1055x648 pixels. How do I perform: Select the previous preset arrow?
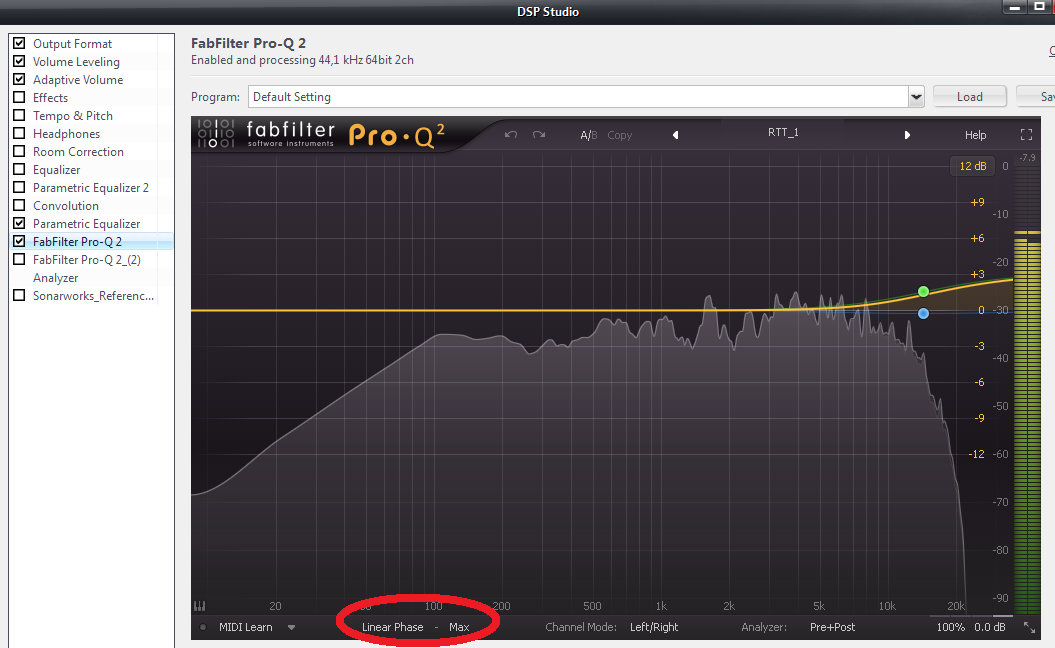pyautogui.click(x=676, y=135)
